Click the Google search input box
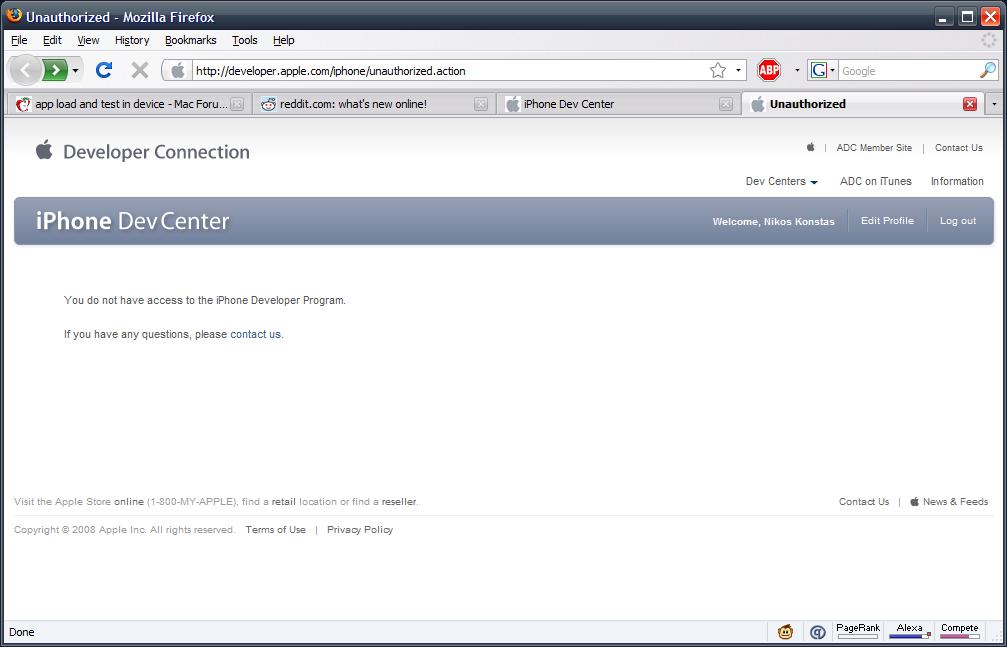Viewport: 1007px width, 647px height. pos(909,71)
